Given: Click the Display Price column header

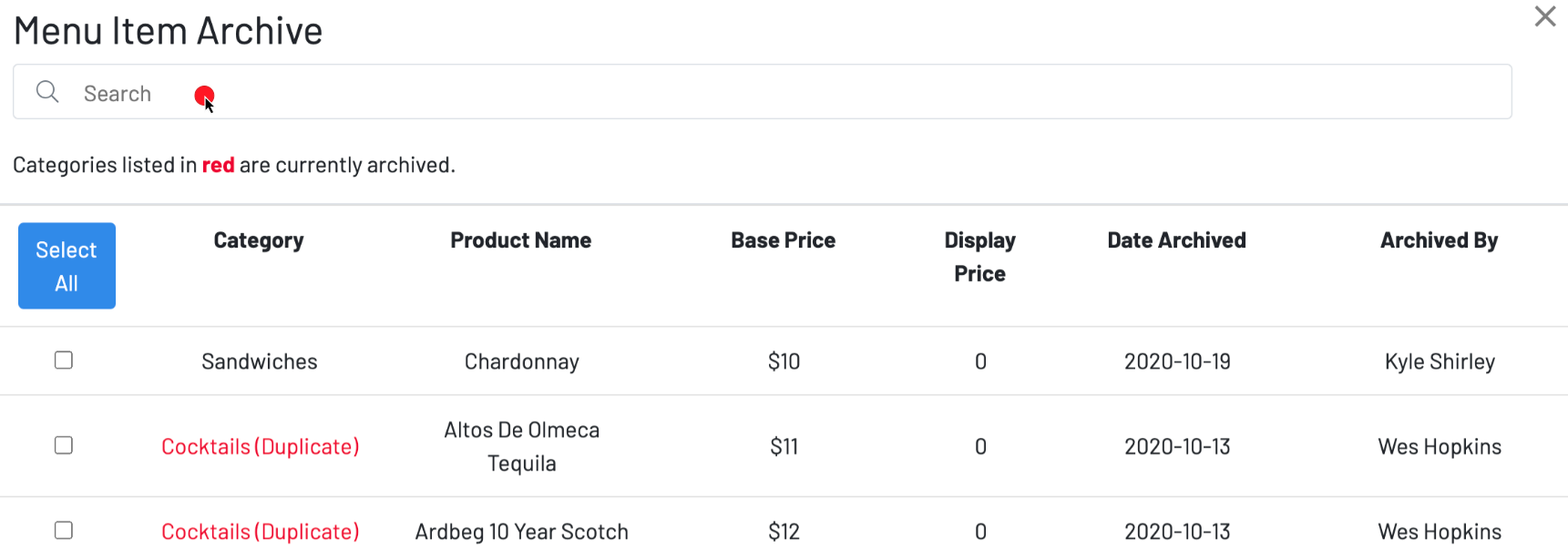Looking at the screenshot, I should click(980, 257).
